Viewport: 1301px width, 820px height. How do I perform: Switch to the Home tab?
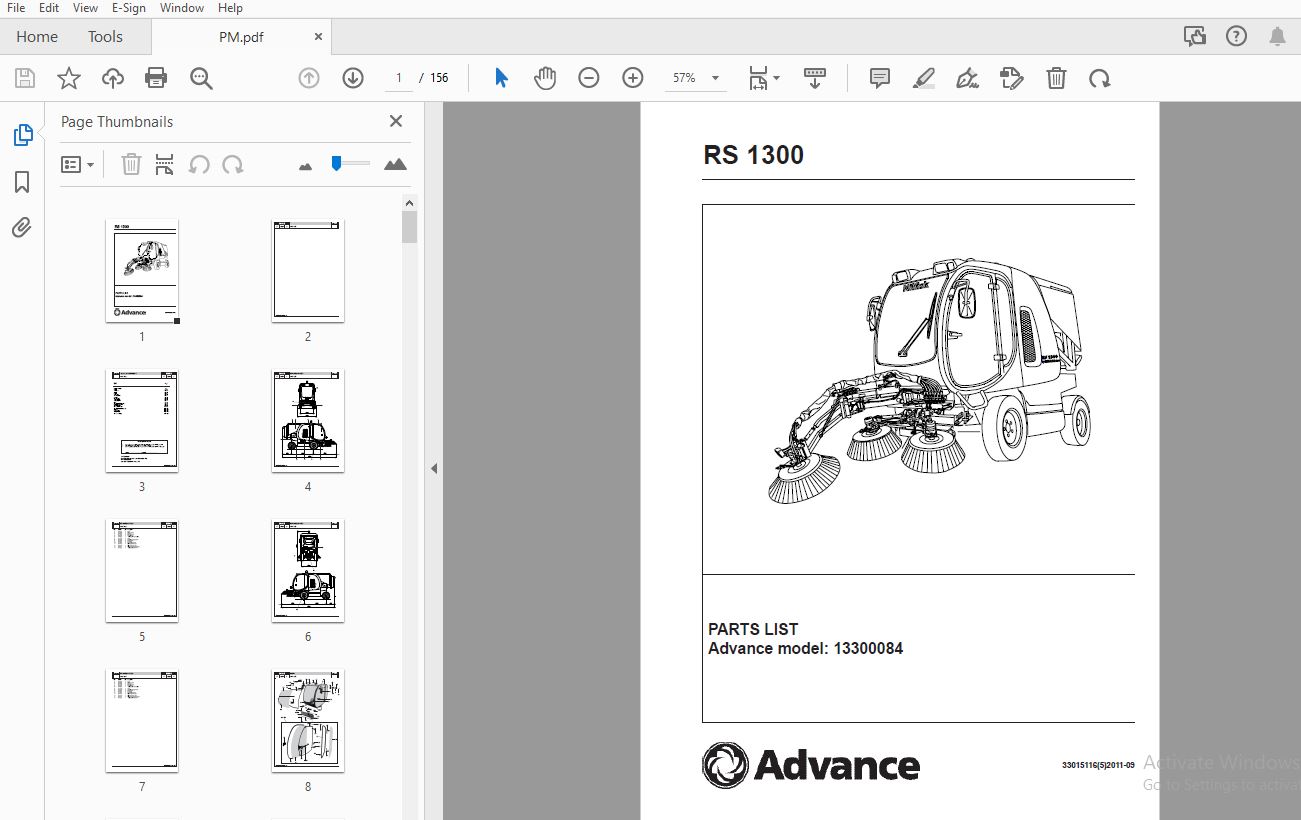tap(37, 36)
